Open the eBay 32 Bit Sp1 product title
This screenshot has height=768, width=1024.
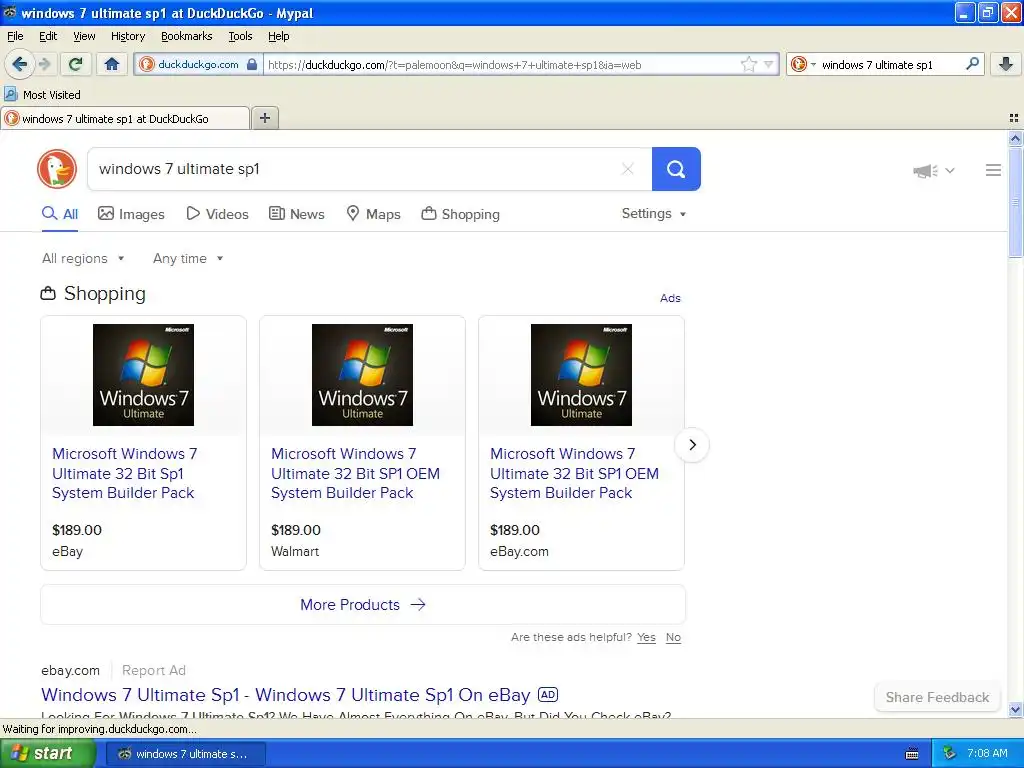(x=124, y=473)
